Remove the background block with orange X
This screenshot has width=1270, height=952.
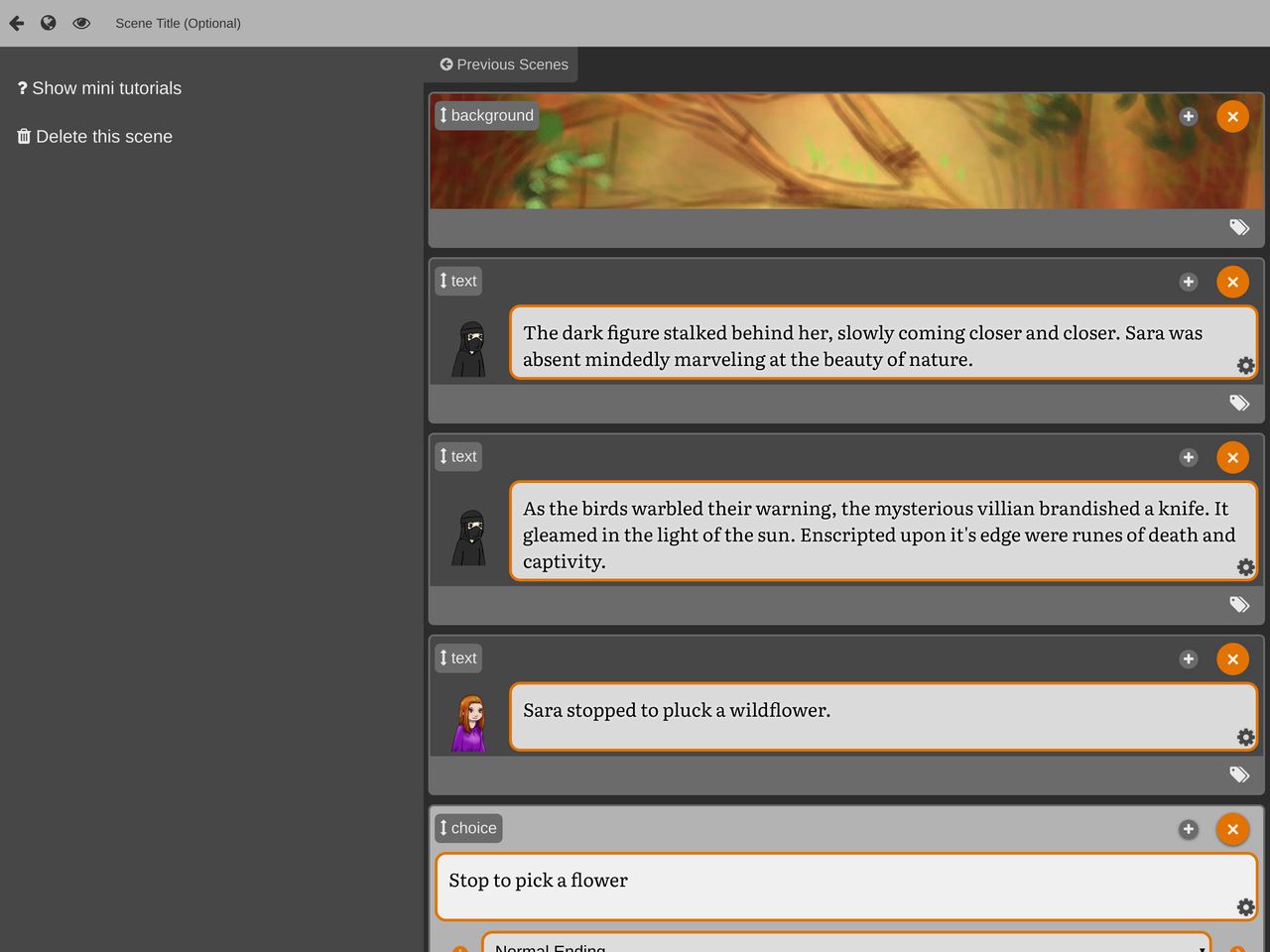[1232, 117]
